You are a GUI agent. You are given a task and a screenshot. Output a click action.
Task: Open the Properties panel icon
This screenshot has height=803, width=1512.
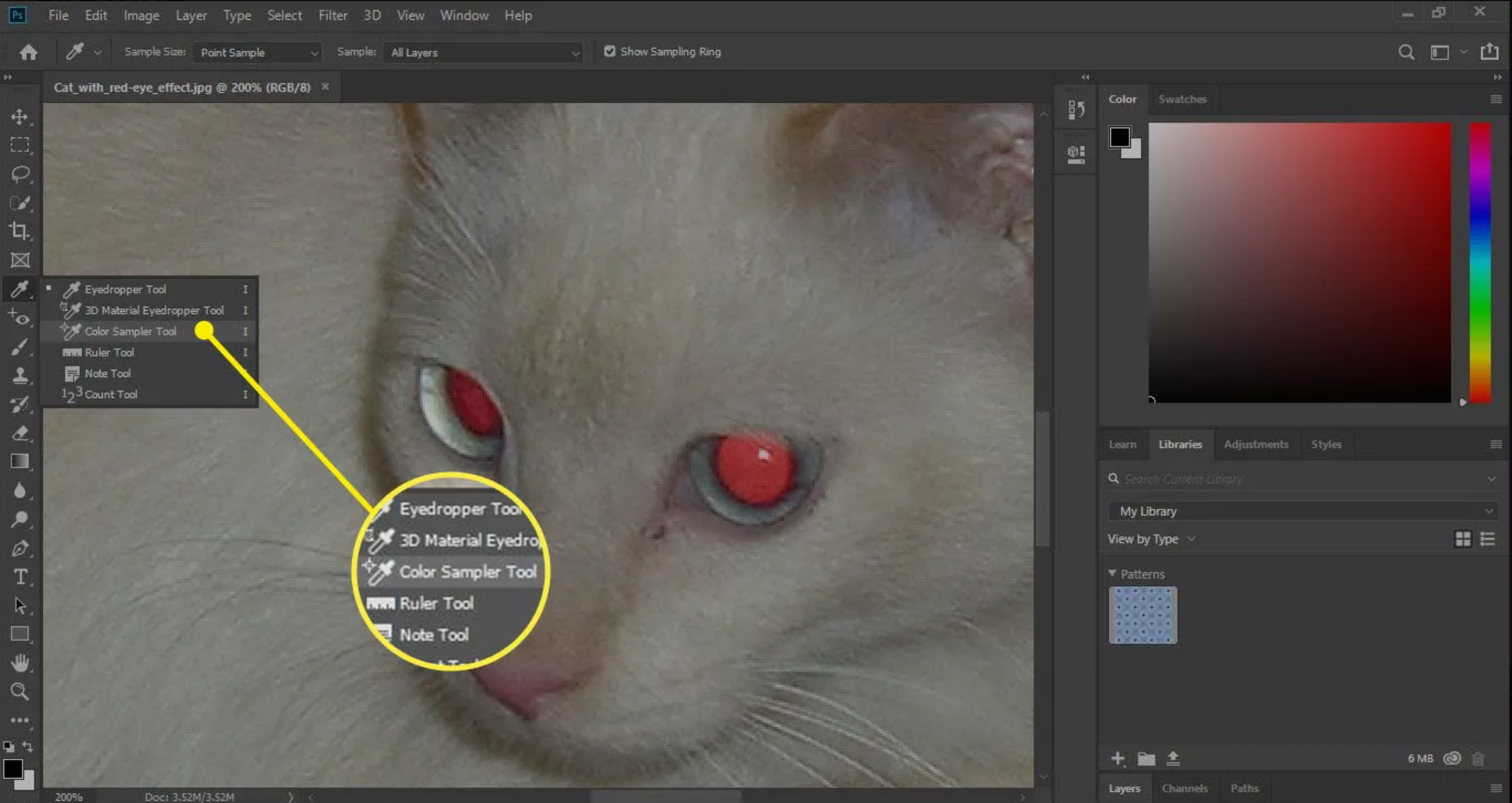[x=1076, y=154]
